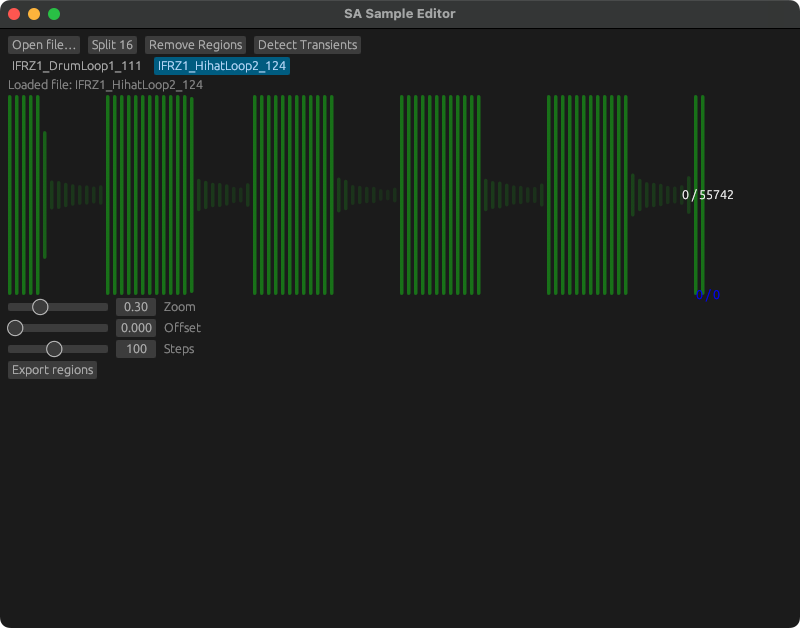Click the Open file… button

point(44,45)
